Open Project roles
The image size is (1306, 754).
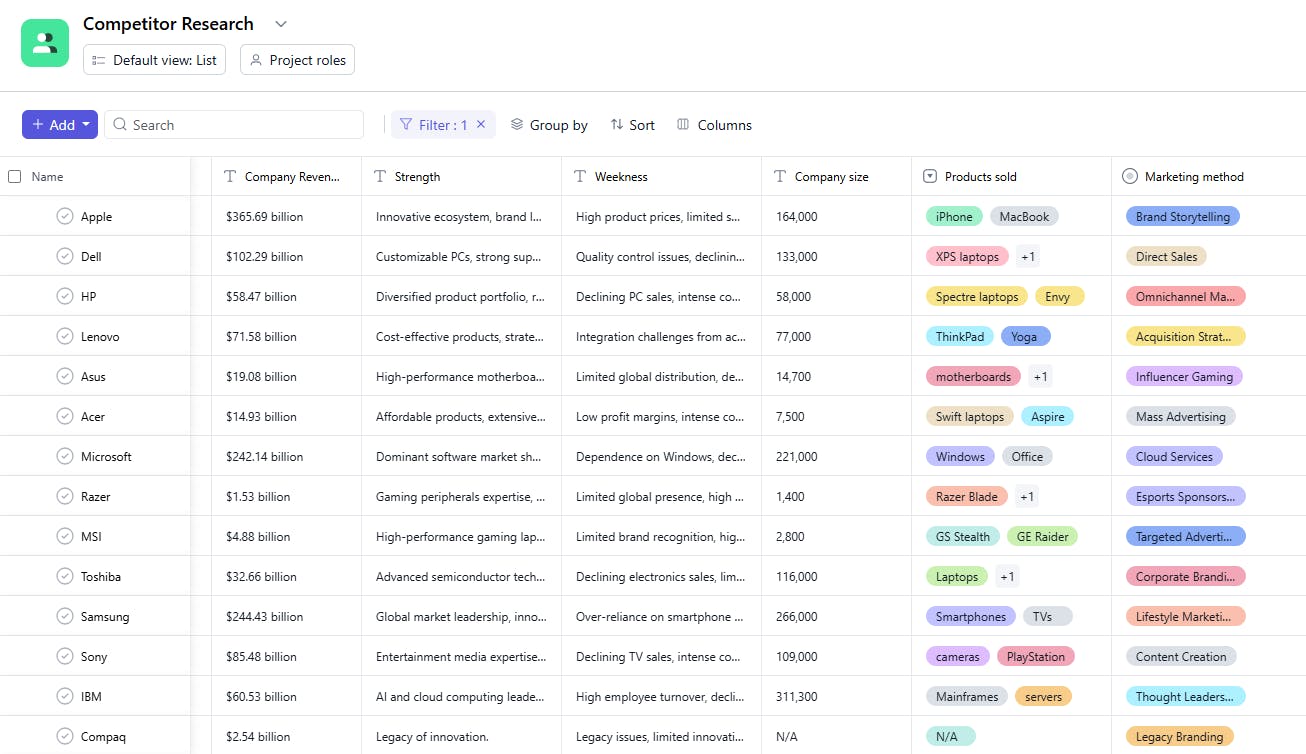pos(297,60)
